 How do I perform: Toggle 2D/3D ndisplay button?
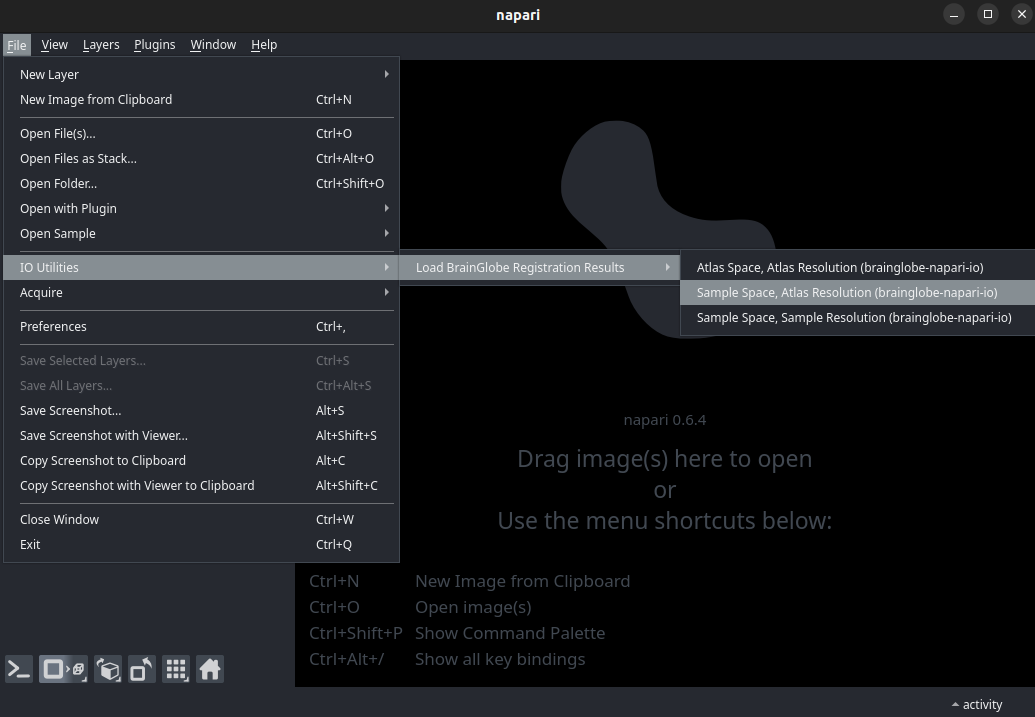click(63, 669)
